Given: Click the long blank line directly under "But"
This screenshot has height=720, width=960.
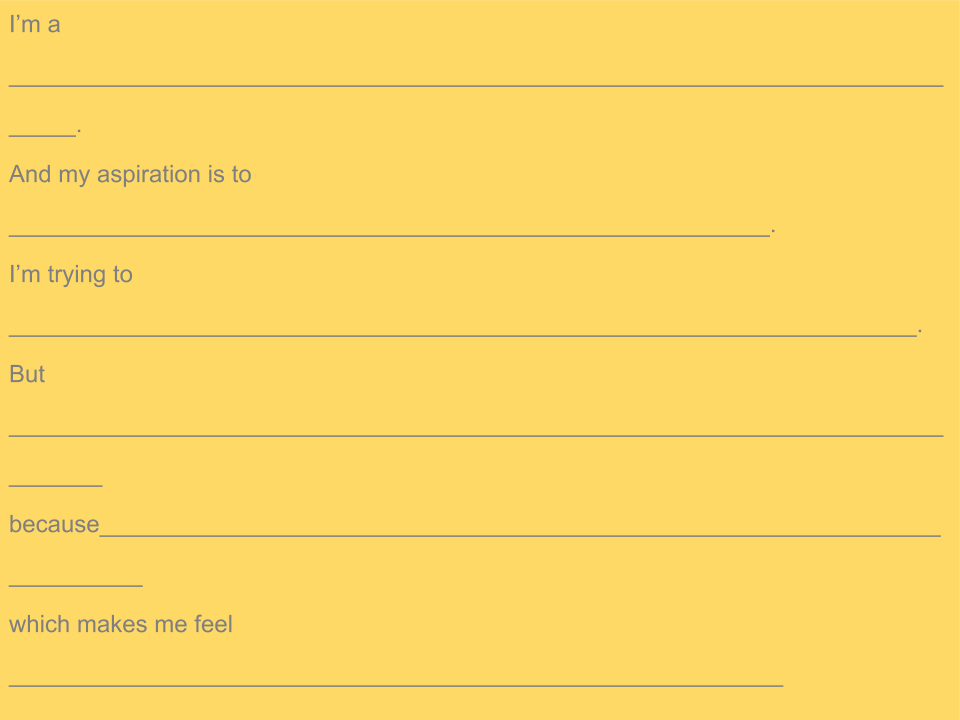Looking at the screenshot, I should tap(476, 435).
